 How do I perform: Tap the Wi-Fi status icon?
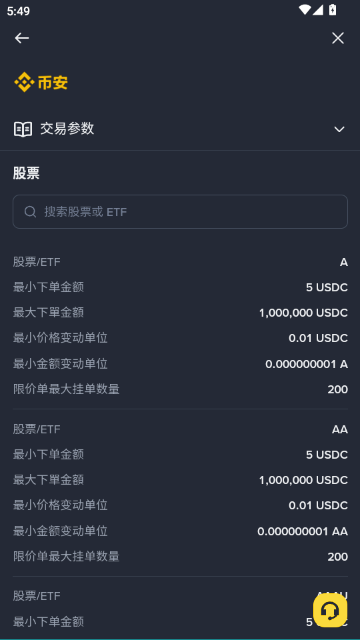pos(304,10)
